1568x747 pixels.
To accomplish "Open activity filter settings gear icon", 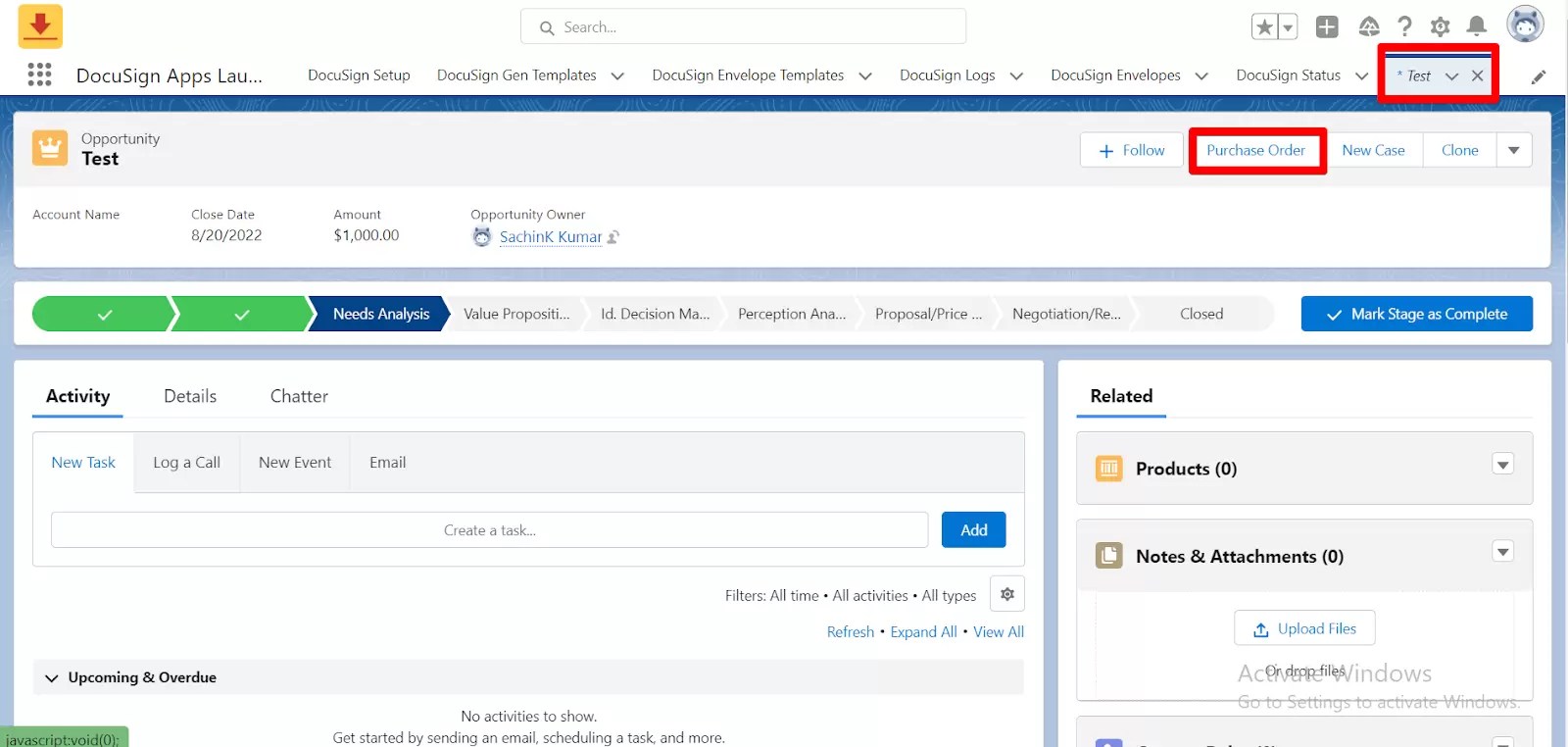I will (x=1007, y=594).
